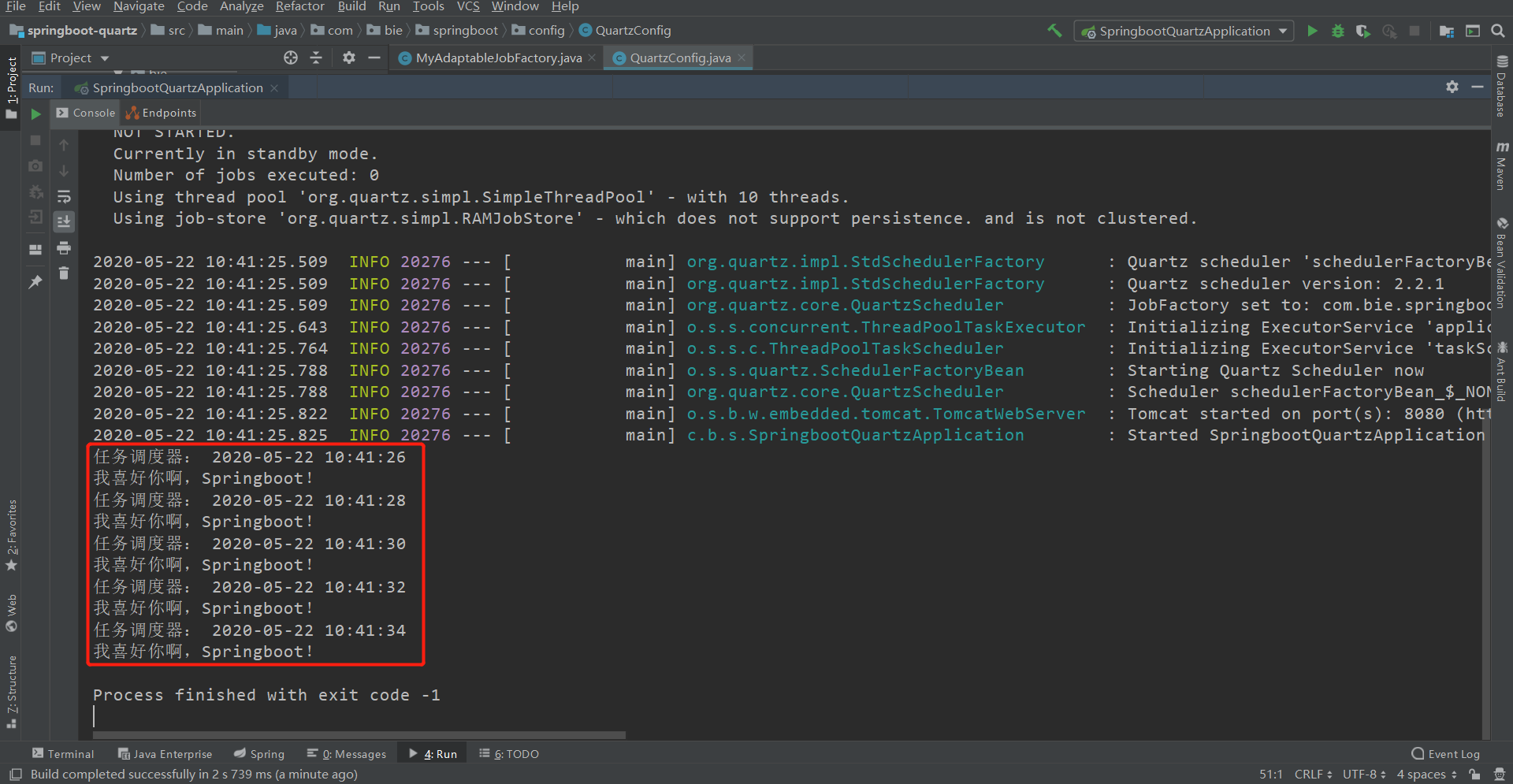The image size is (1513, 784).
Task: Switch to MyAdaptableJobFactory.java tab
Action: [499, 58]
